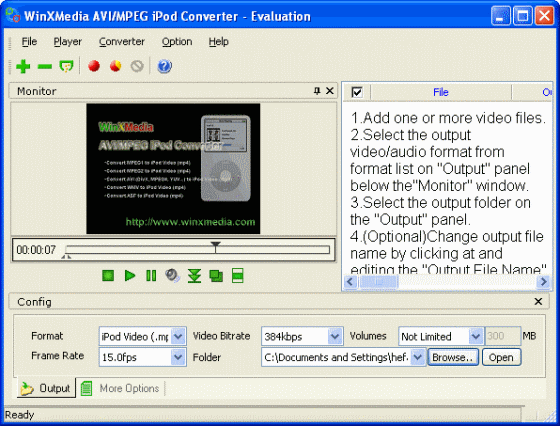The height and width of the screenshot is (426, 560).
Task: Click the green down-arrows player icon
Action: 194,276
